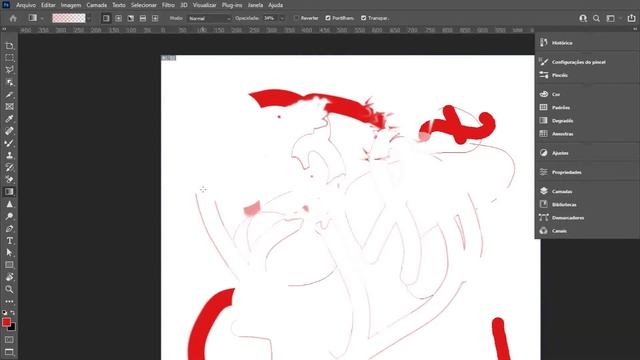Open the Filtro menu

pos(168,5)
